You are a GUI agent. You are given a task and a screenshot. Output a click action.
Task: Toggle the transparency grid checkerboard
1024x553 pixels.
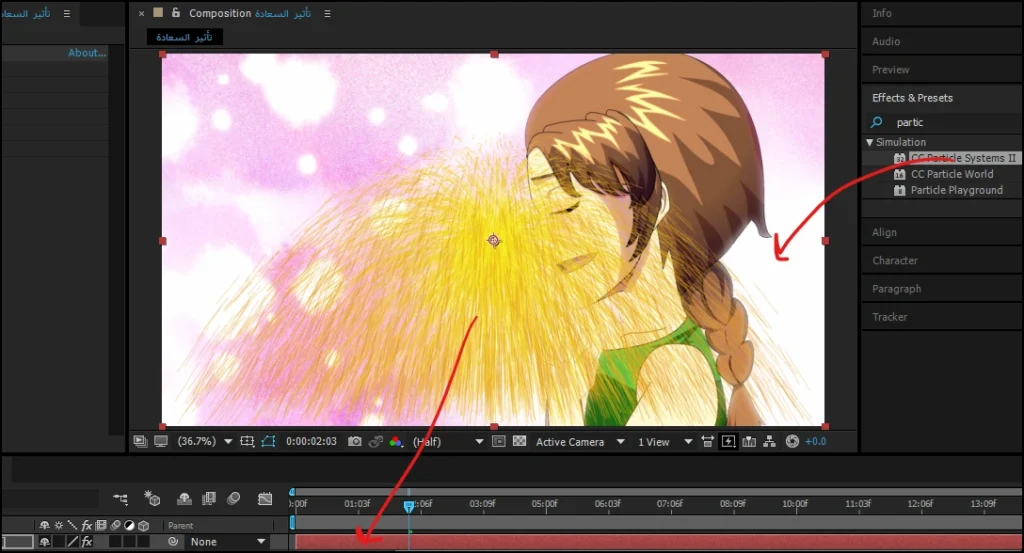[x=519, y=441]
